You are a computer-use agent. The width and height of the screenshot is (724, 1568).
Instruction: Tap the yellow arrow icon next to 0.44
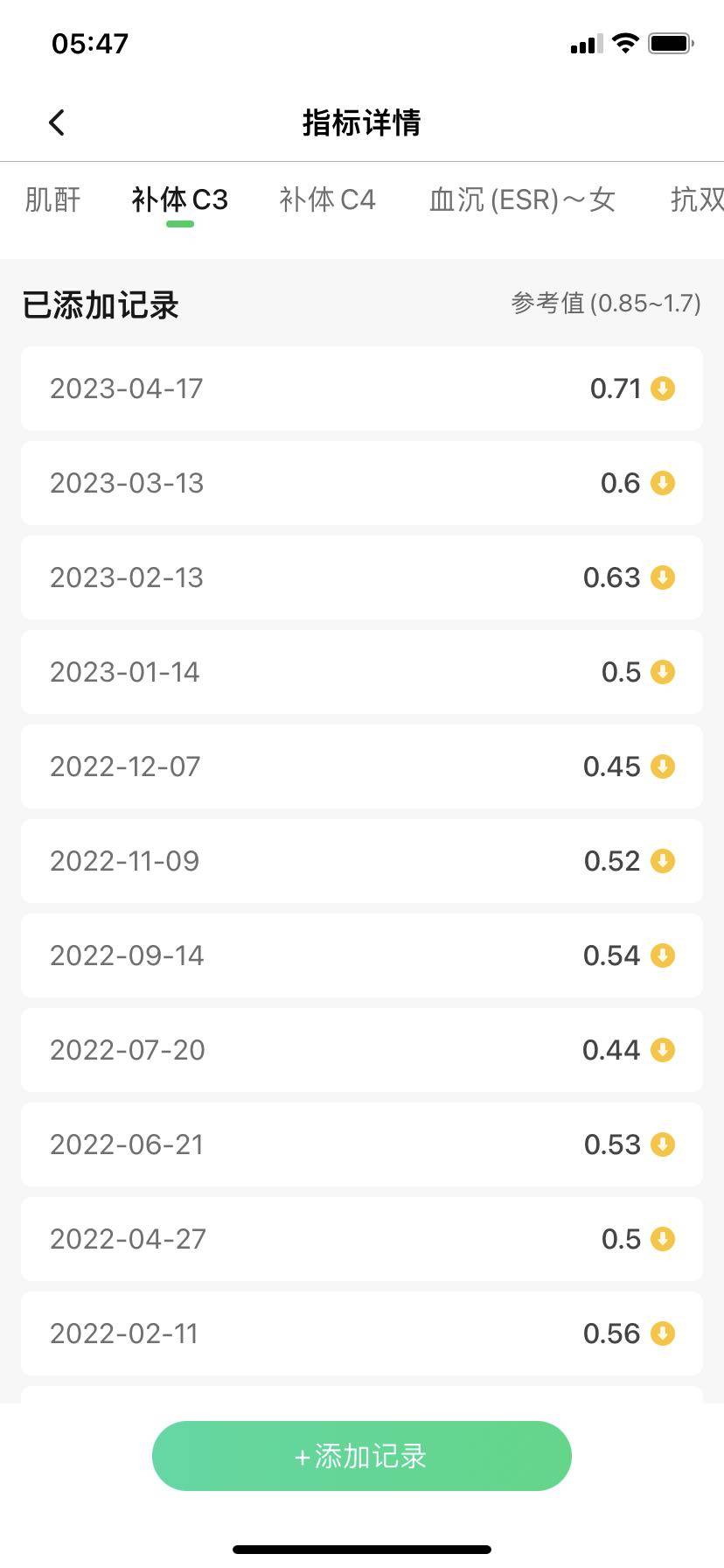click(663, 1050)
